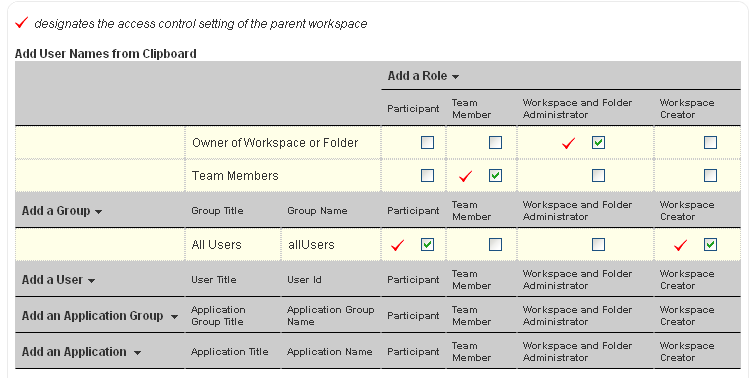This screenshot has width=750, height=378.
Task: Uncheck Participant for All Users group
Action: 427,245
